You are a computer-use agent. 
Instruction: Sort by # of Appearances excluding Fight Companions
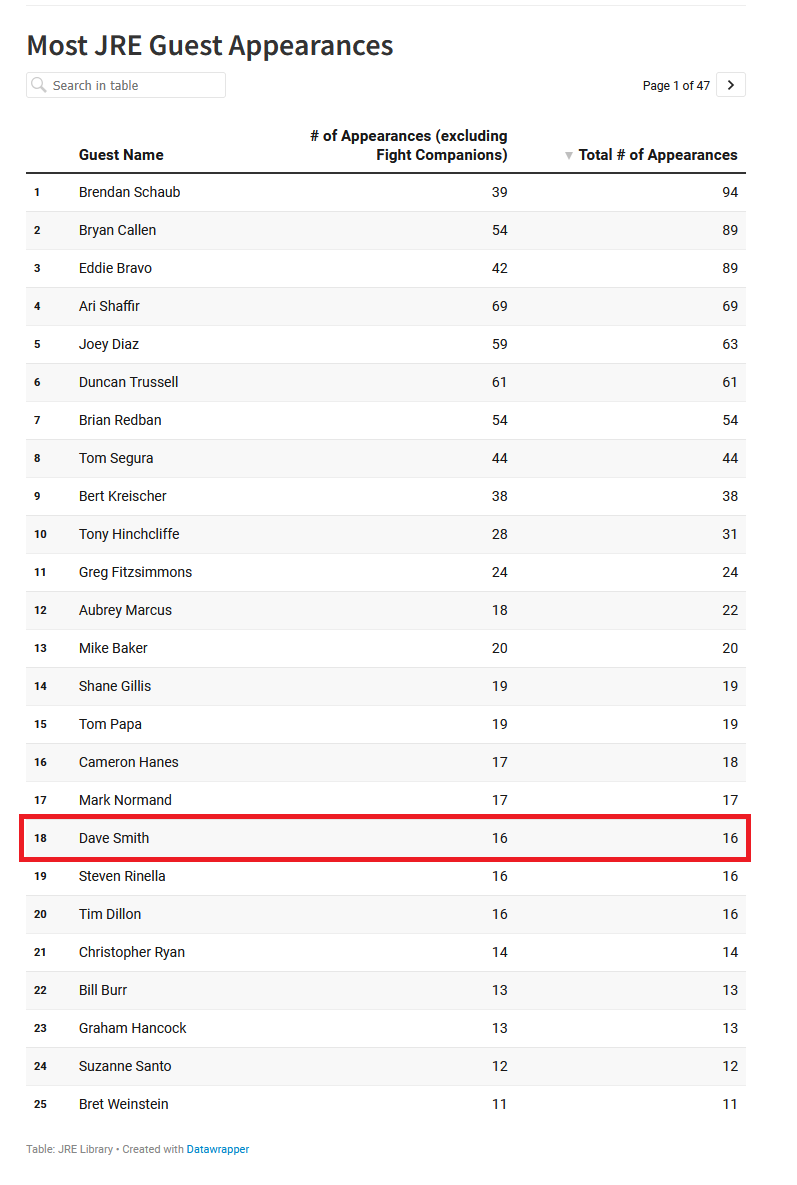tap(409, 145)
